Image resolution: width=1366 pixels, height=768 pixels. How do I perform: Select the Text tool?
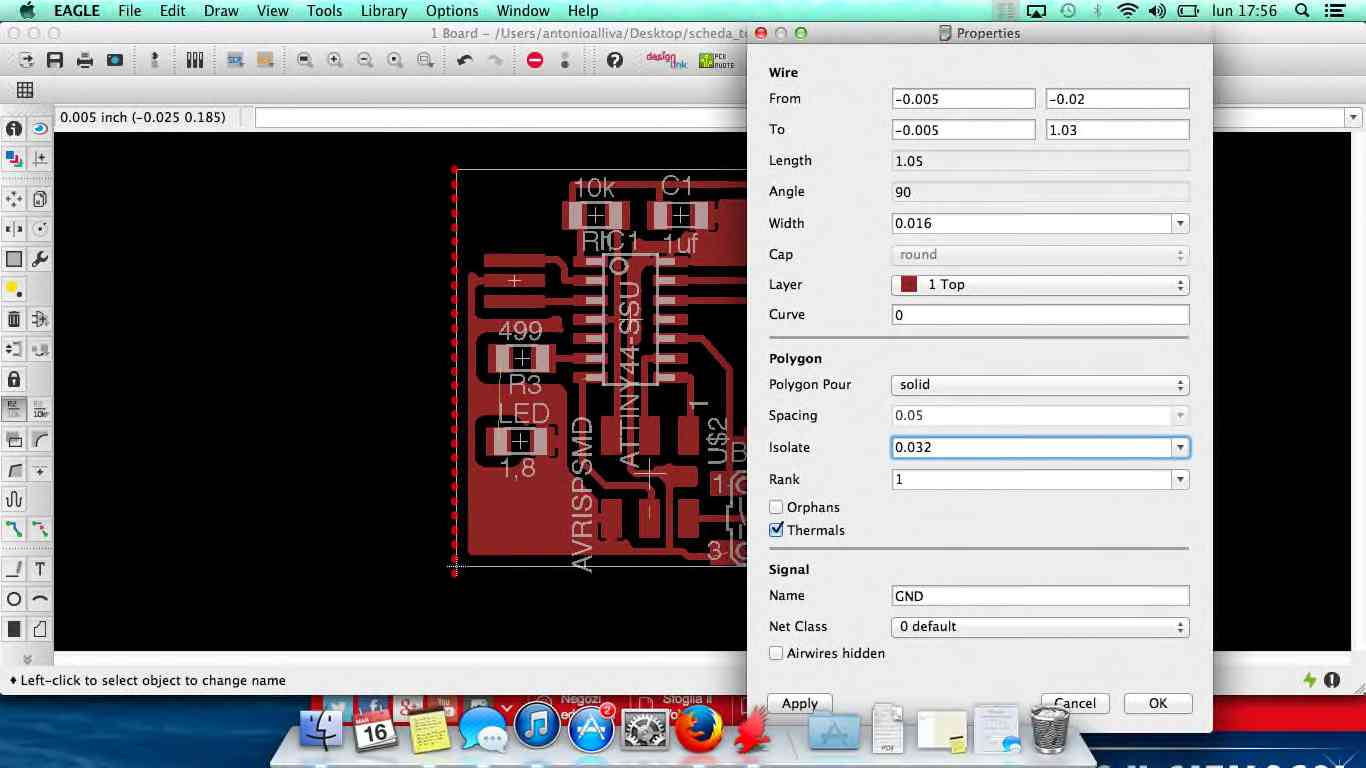click(40, 569)
